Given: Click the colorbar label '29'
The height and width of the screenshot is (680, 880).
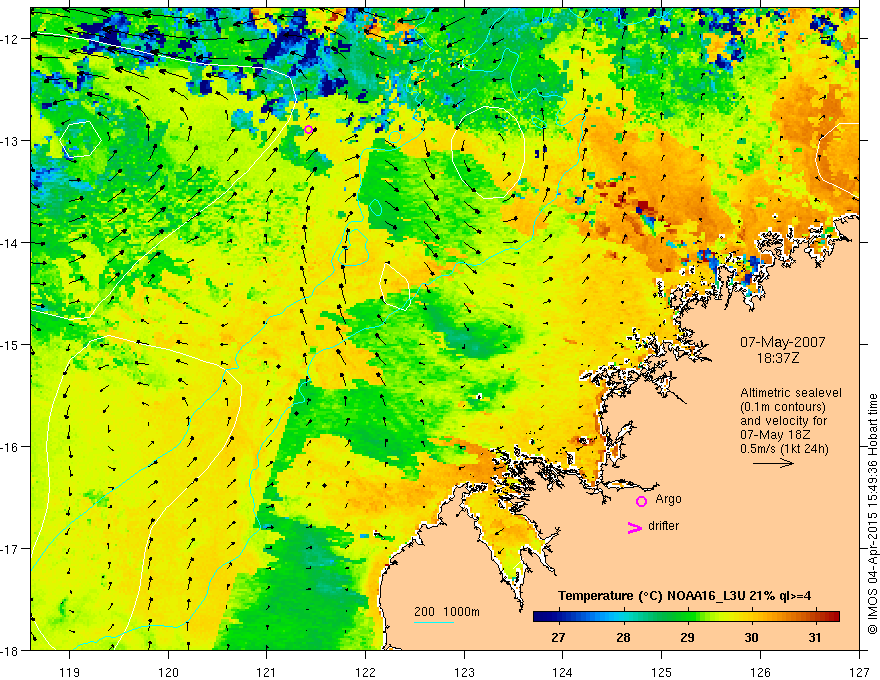Looking at the screenshot, I should coord(687,637).
